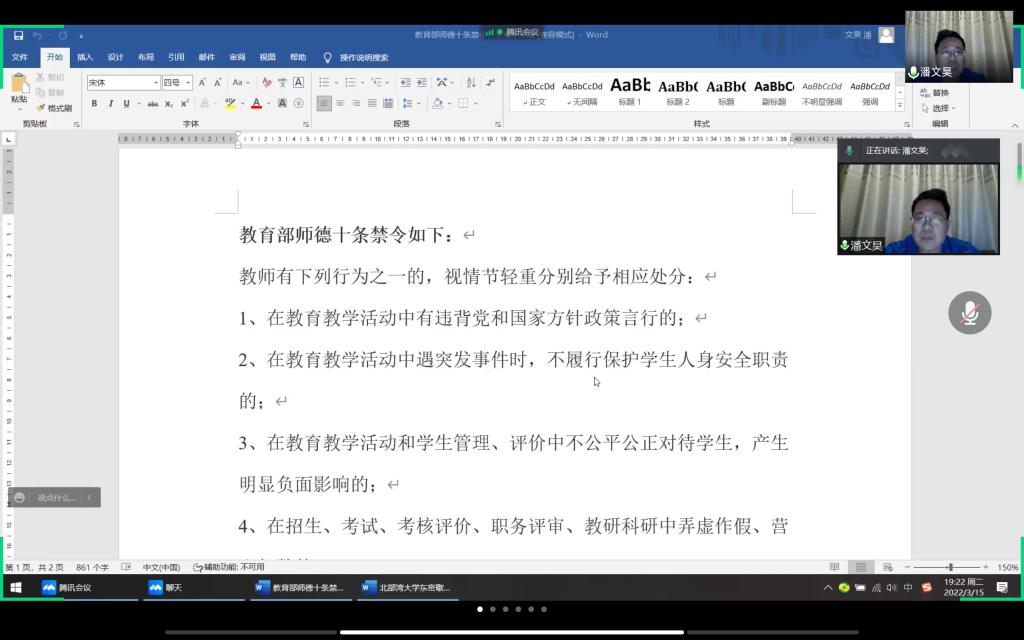Click the Save icon in title bar

(19, 35)
